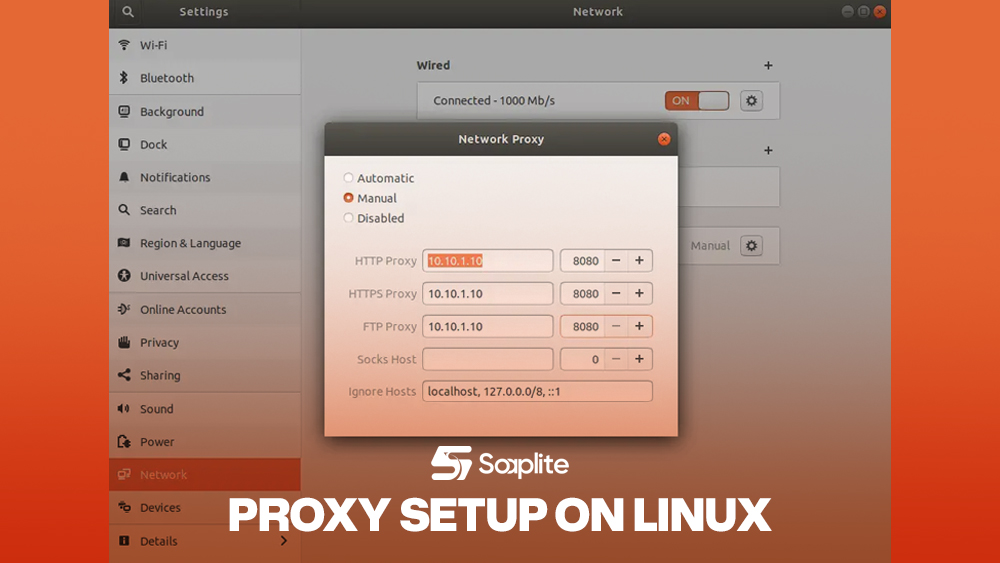The height and width of the screenshot is (563, 1000).
Task: Increase the FTP Proxy port
Action: (640, 326)
